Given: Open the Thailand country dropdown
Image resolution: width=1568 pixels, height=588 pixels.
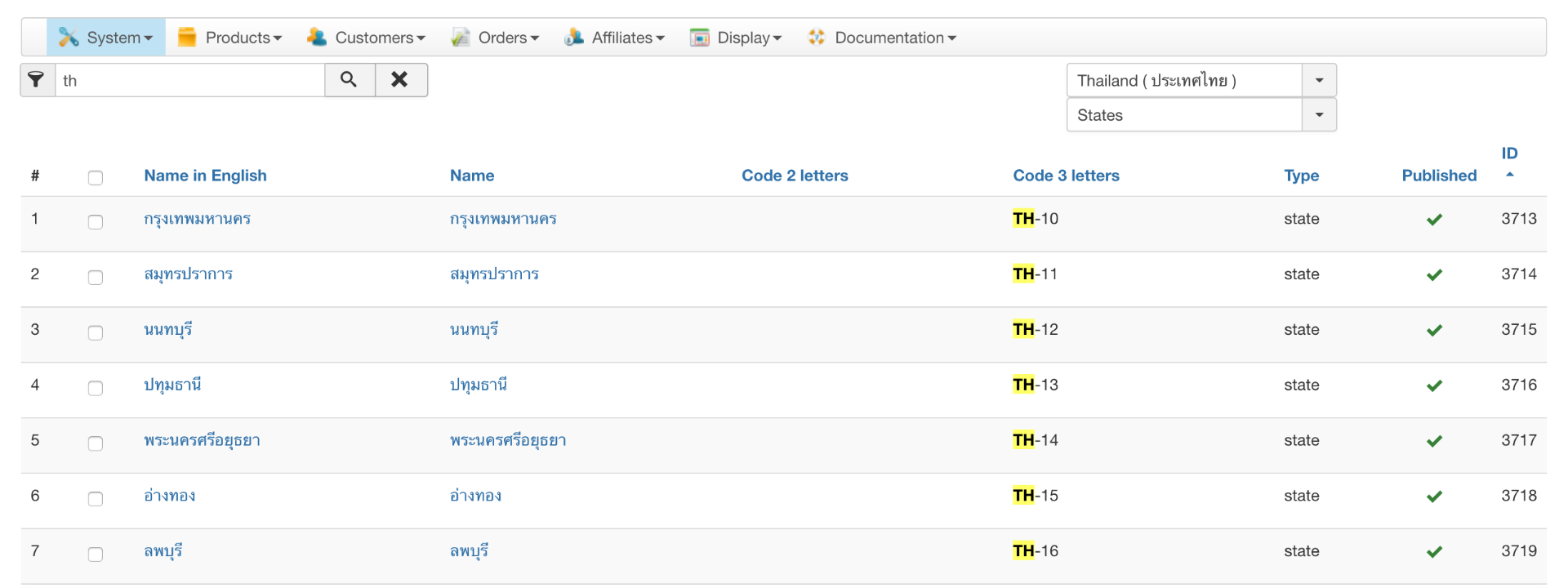Looking at the screenshot, I should pos(1200,80).
